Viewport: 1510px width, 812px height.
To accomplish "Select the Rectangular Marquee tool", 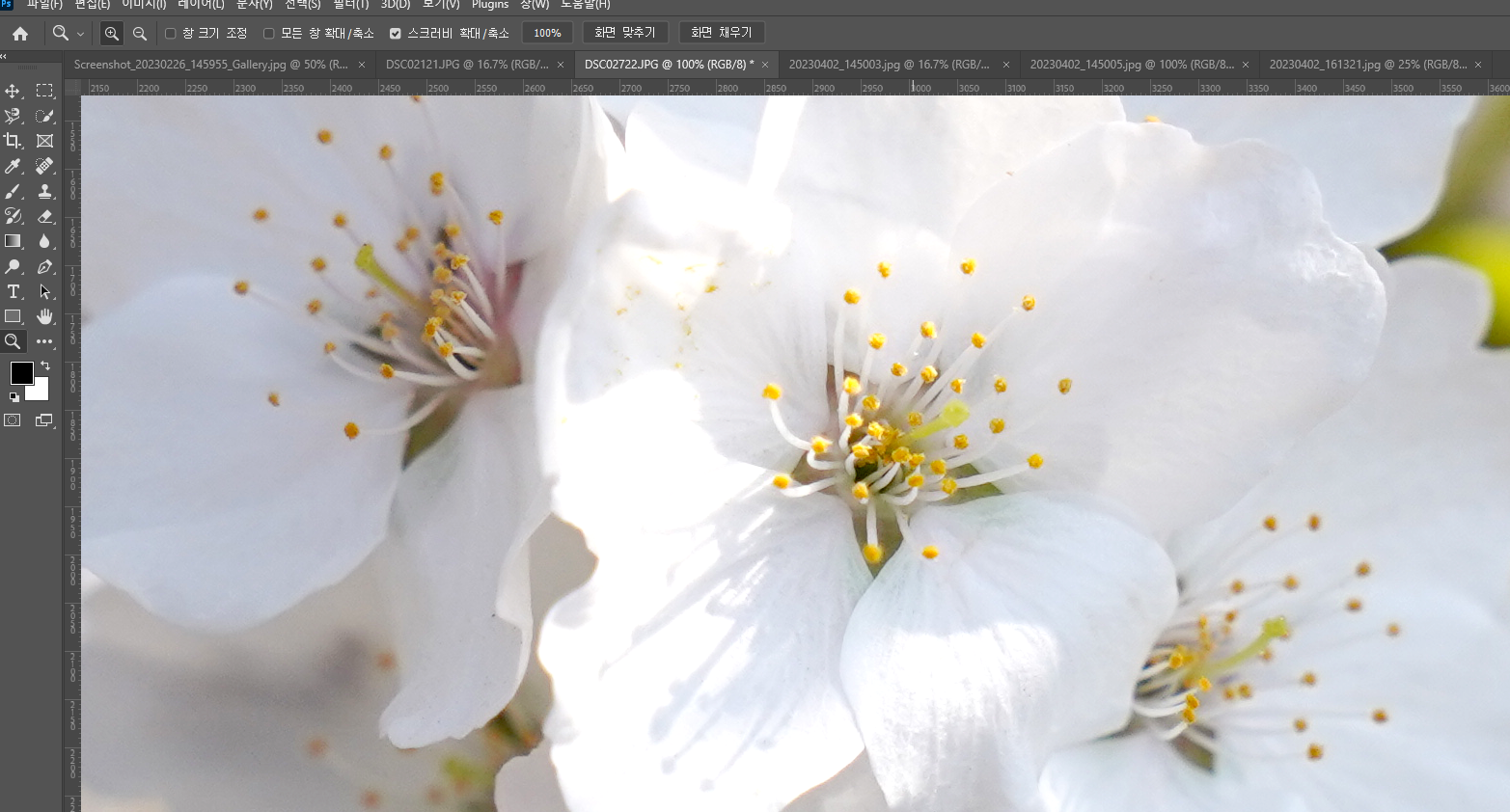I will point(44,91).
